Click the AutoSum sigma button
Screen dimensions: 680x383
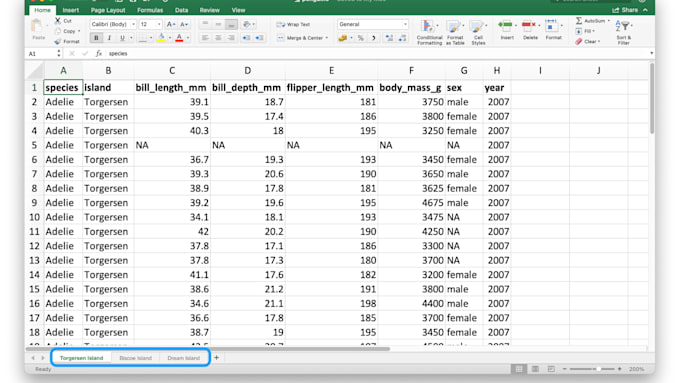pos(592,21)
